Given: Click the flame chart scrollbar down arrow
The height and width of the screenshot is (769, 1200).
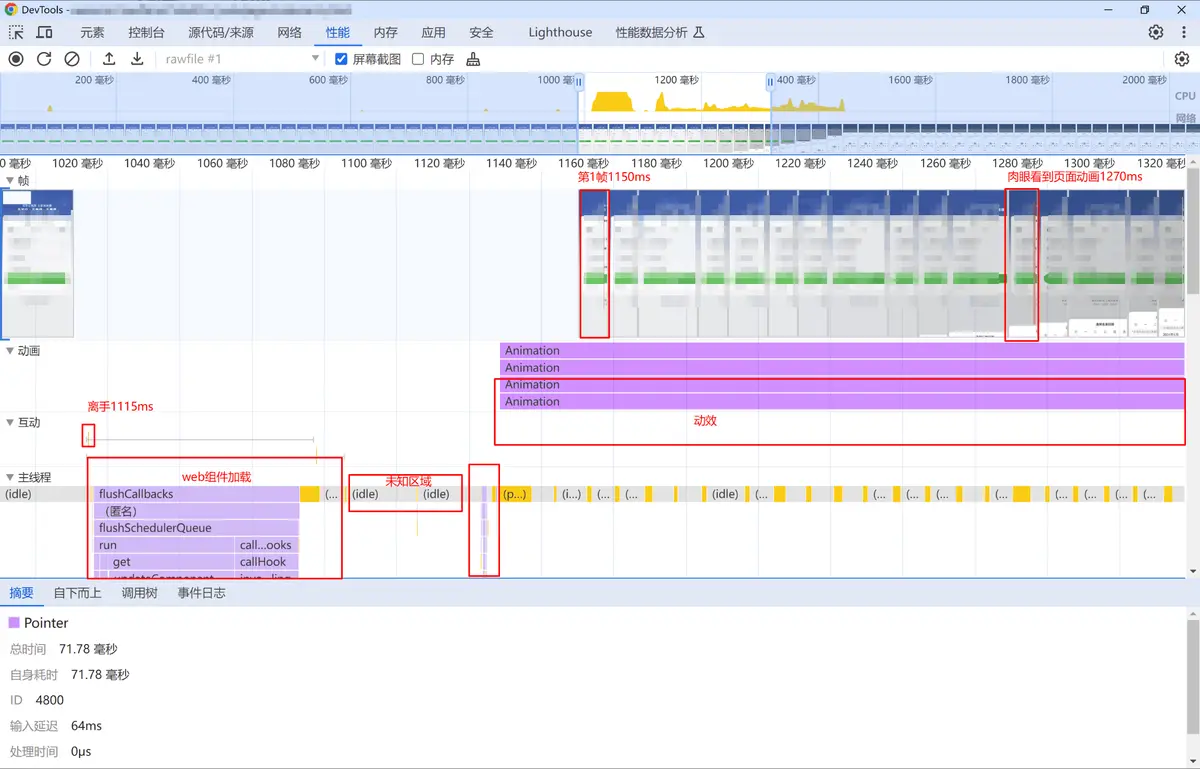Looking at the screenshot, I should click(x=1193, y=571).
